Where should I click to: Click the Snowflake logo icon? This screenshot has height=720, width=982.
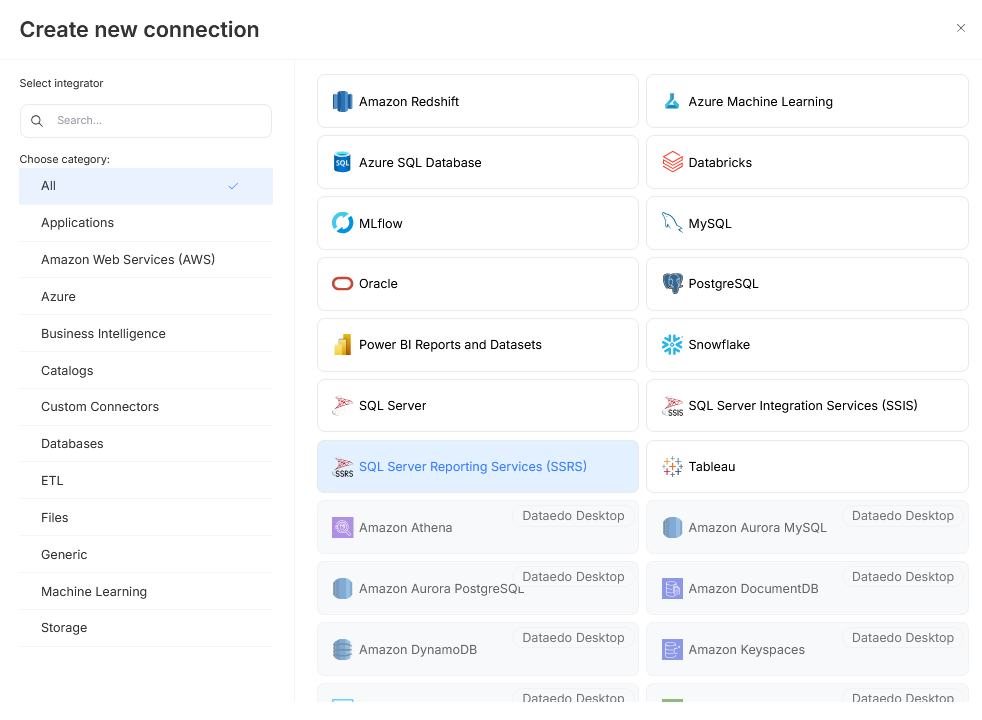point(672,345)
